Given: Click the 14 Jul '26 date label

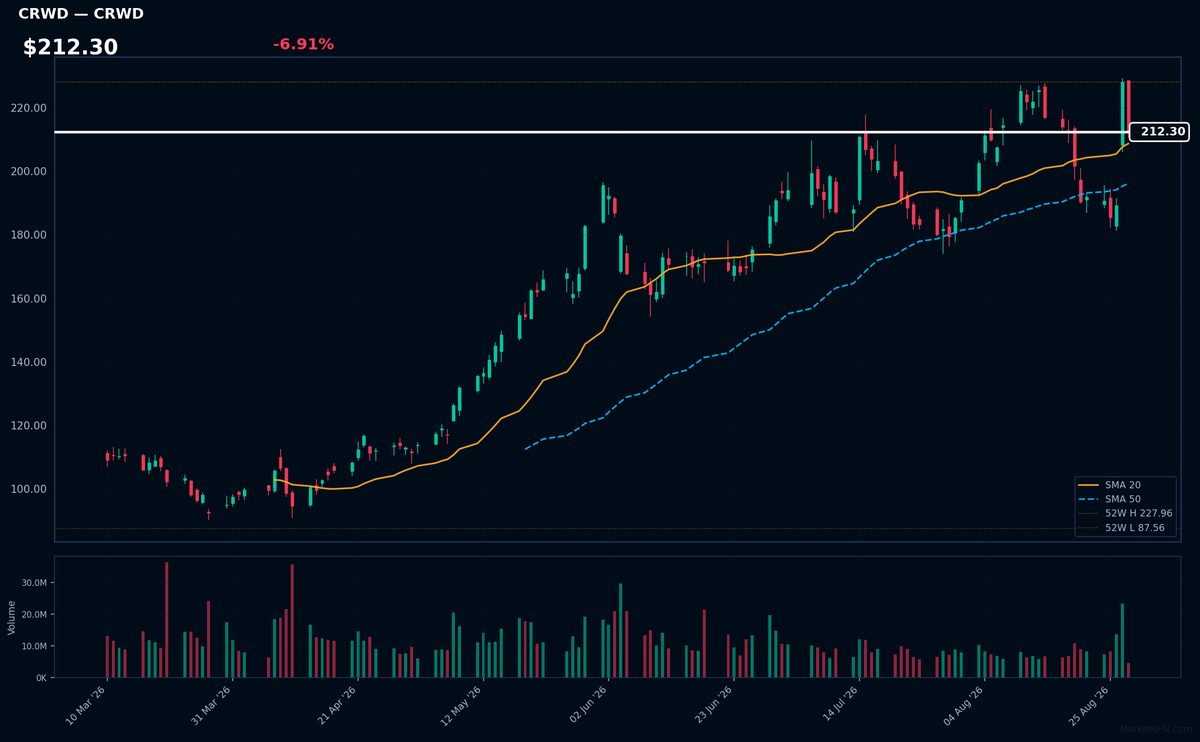Looking at the screenshot, I should pos(838,703).
